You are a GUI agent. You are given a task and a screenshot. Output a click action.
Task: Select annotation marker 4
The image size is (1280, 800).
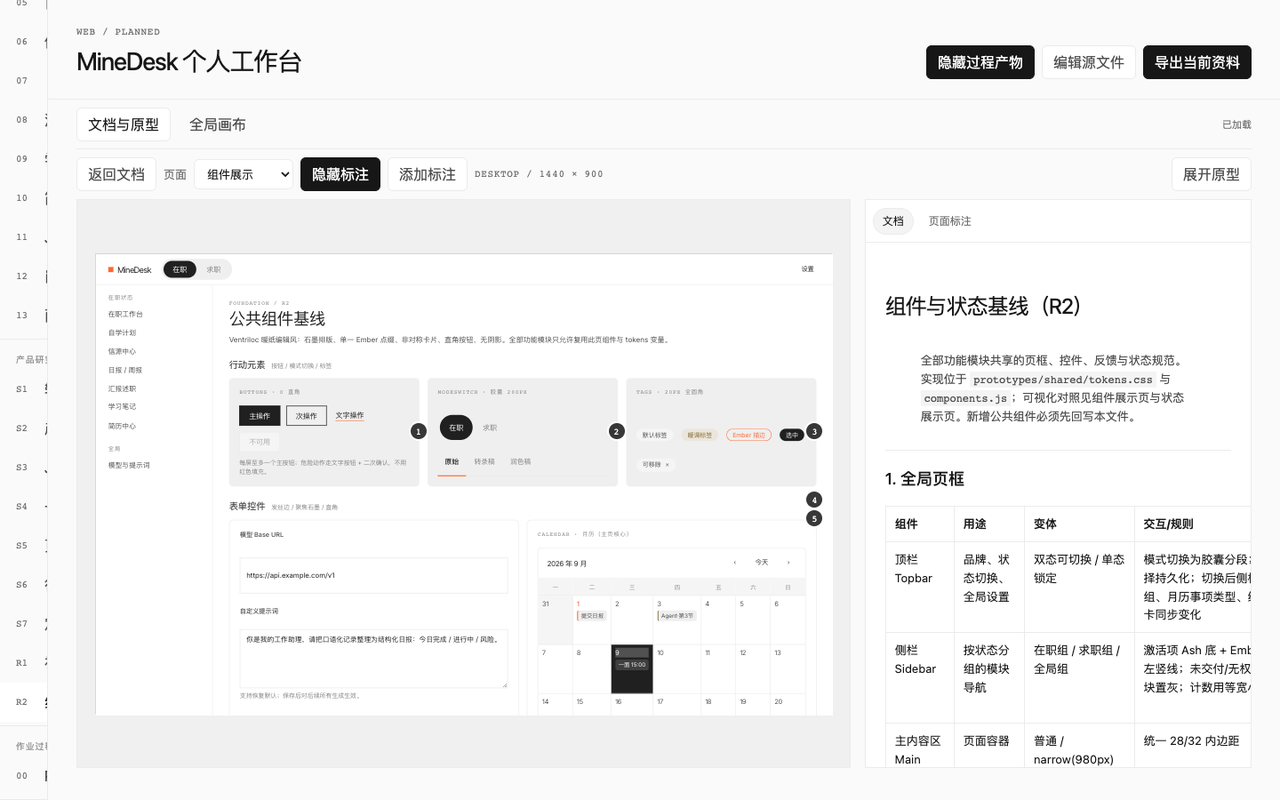815,499
